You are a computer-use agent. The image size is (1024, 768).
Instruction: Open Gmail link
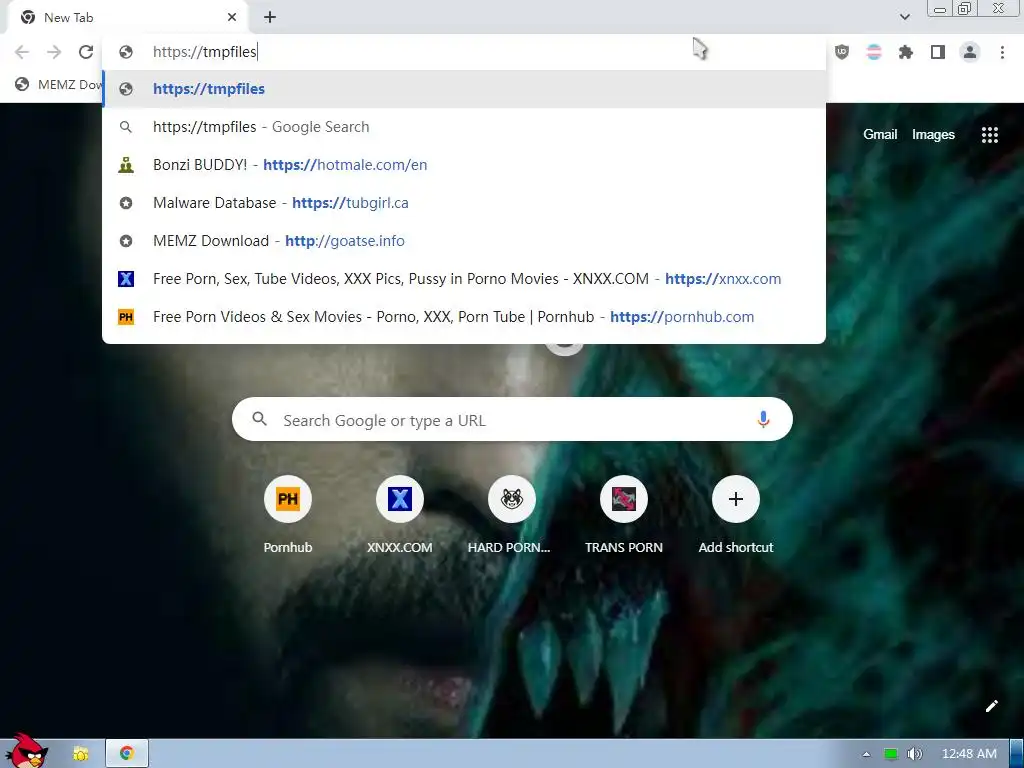point(880,135)
